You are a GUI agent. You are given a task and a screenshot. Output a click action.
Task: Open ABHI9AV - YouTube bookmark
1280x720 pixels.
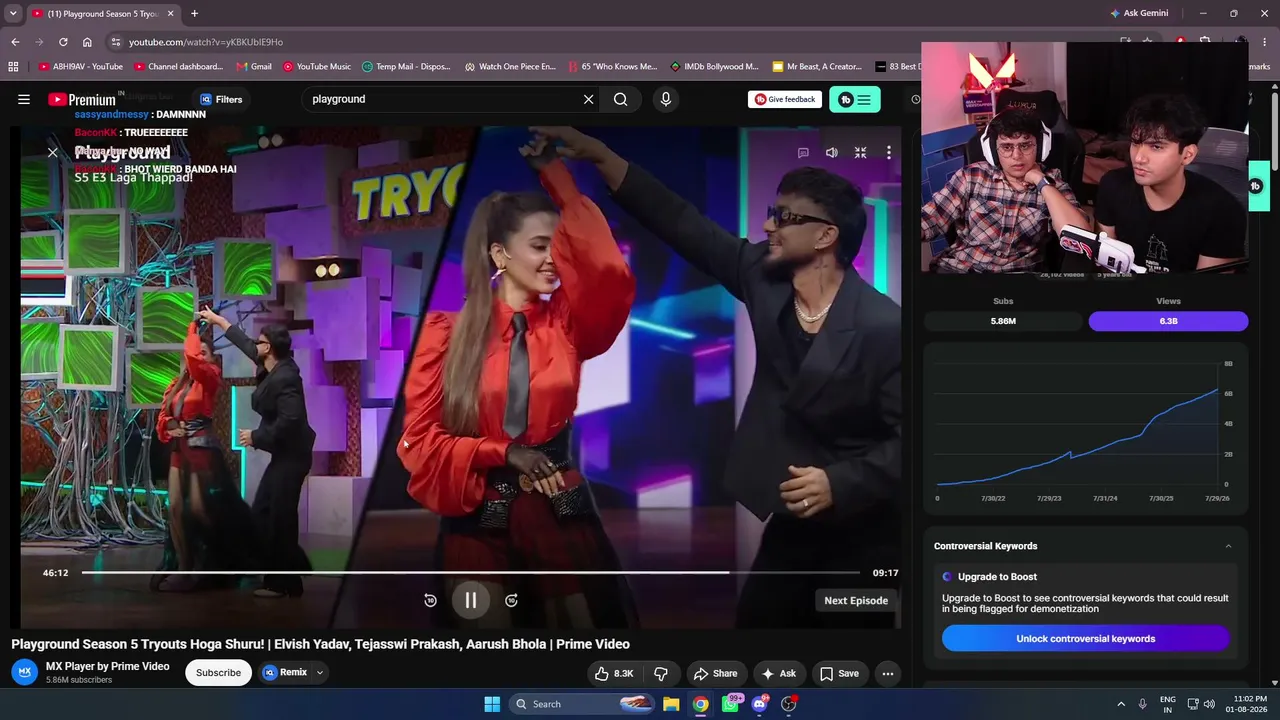pyautogui.click(x=80, y=67)
